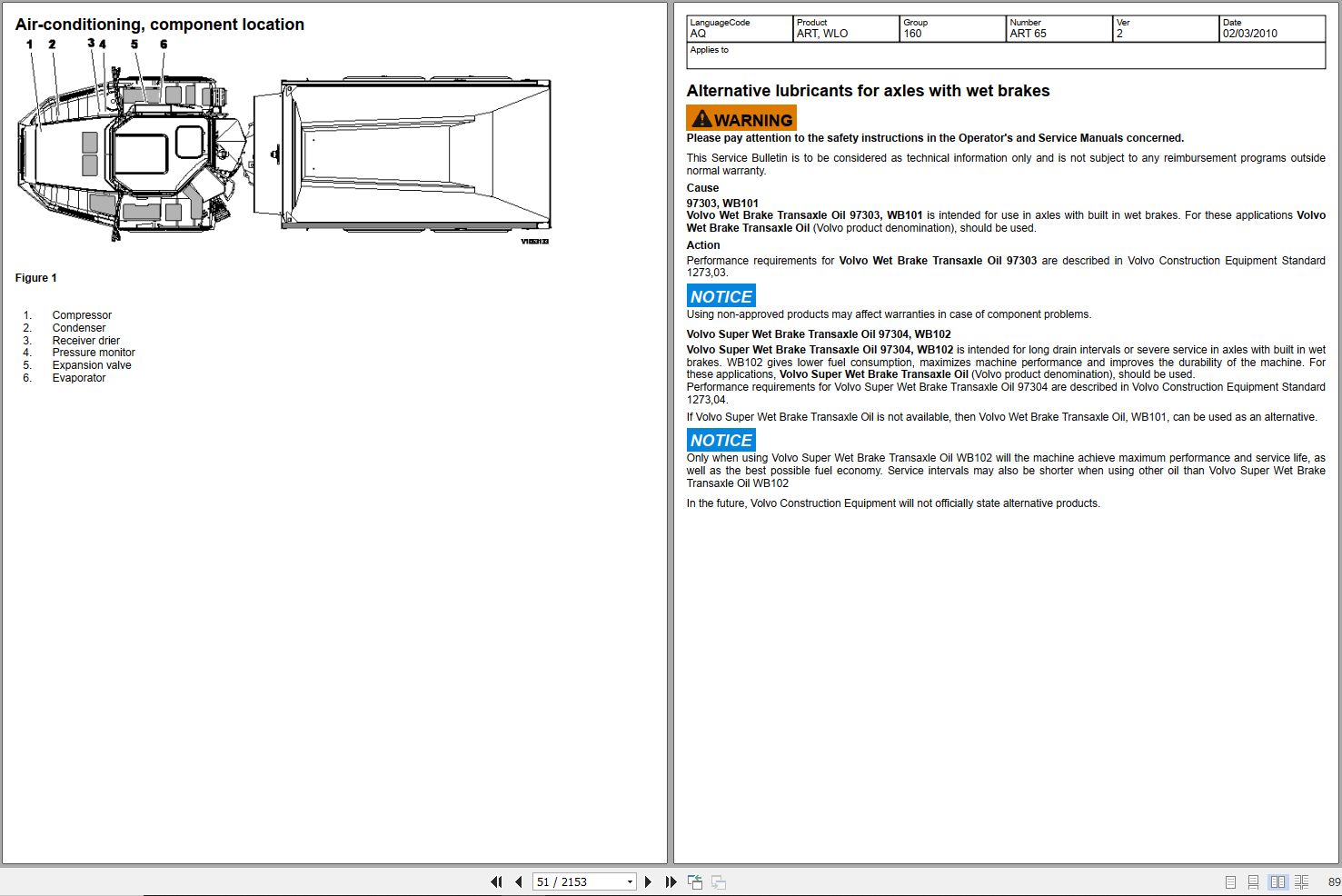This screenshot has height=896, width=1342.
Task: Select list item 'Receiver drier'
Action: pos(86,341)
